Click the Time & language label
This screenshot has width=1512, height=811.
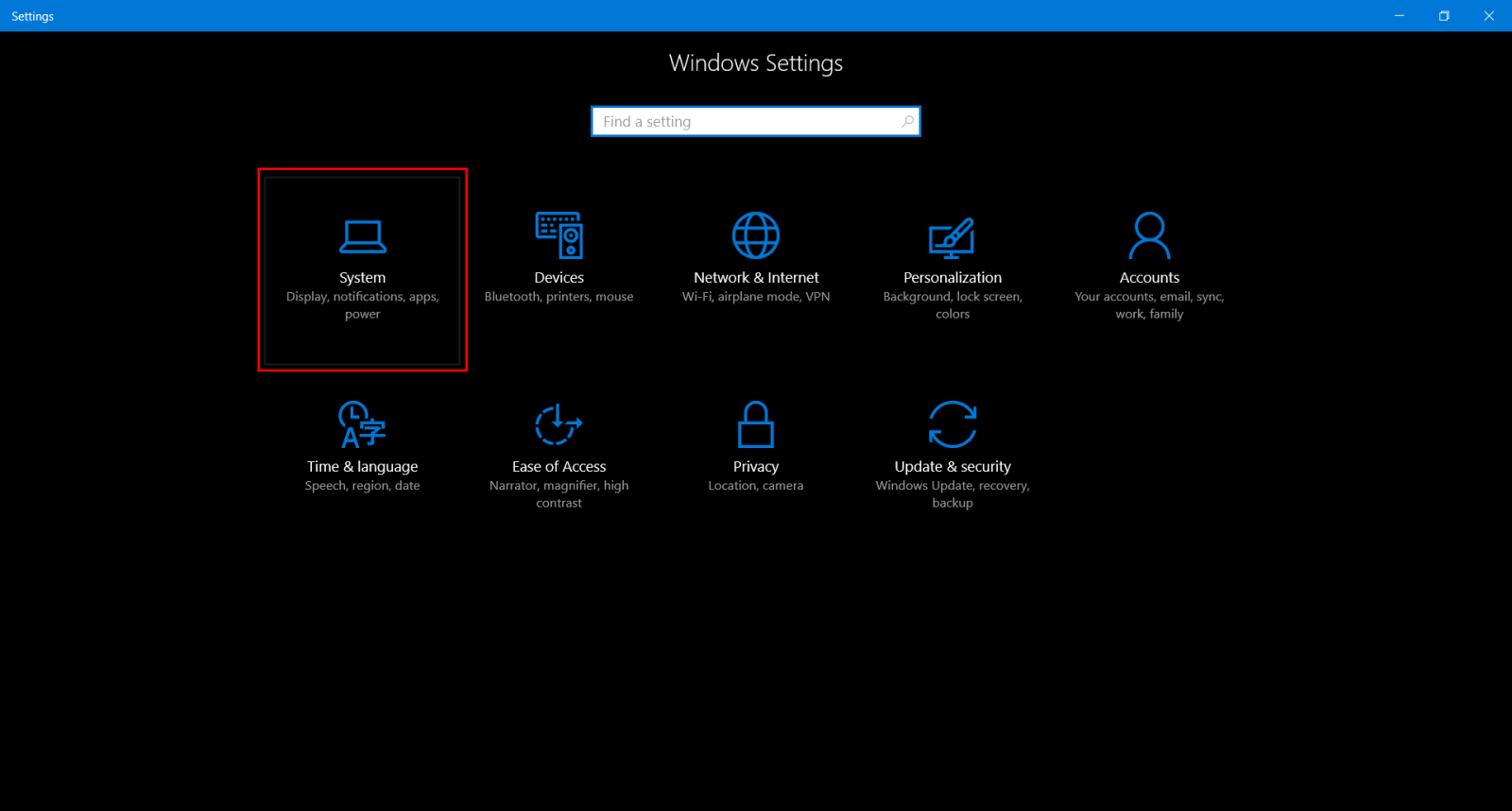[x=363, y=467]
